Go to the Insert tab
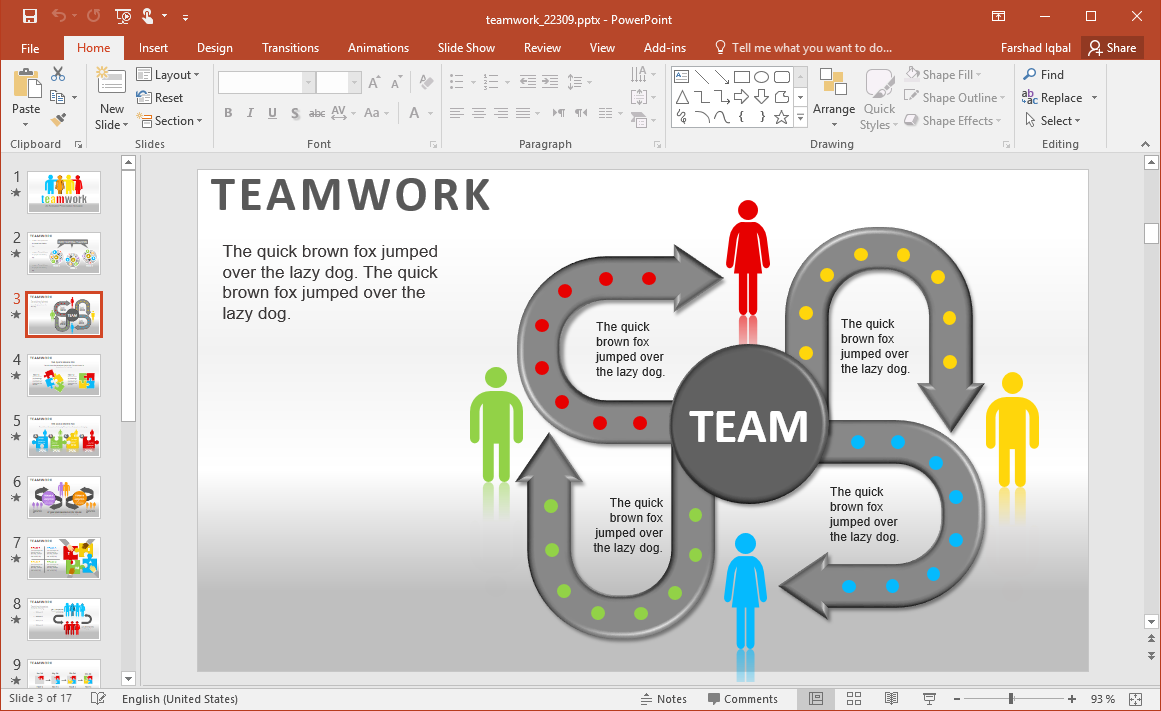The image size is (1161, 711). click(x=153, y=48)
